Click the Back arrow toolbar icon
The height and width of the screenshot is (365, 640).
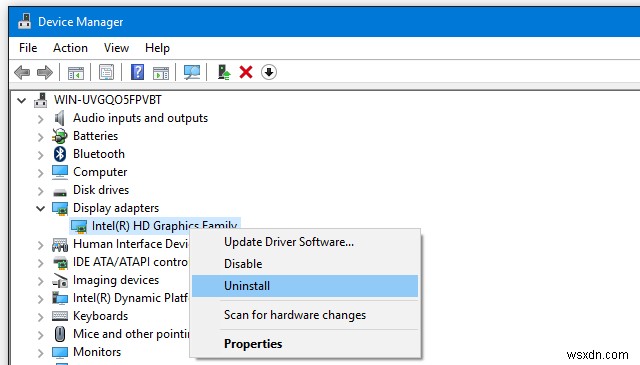(x=22, y=73)
